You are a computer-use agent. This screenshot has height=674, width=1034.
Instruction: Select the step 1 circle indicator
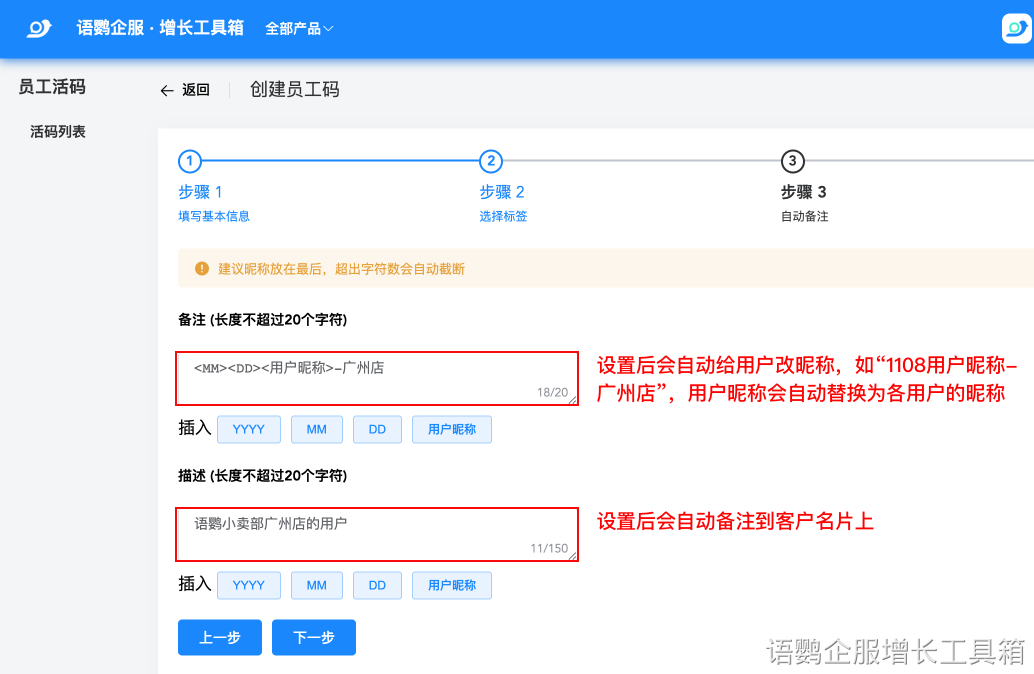pos(189,161)
